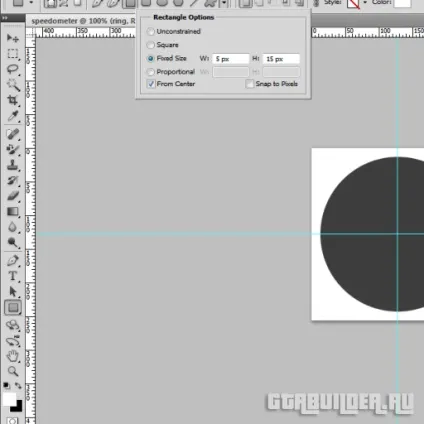Open the geometry options dropdown arrow

point(224,3)
